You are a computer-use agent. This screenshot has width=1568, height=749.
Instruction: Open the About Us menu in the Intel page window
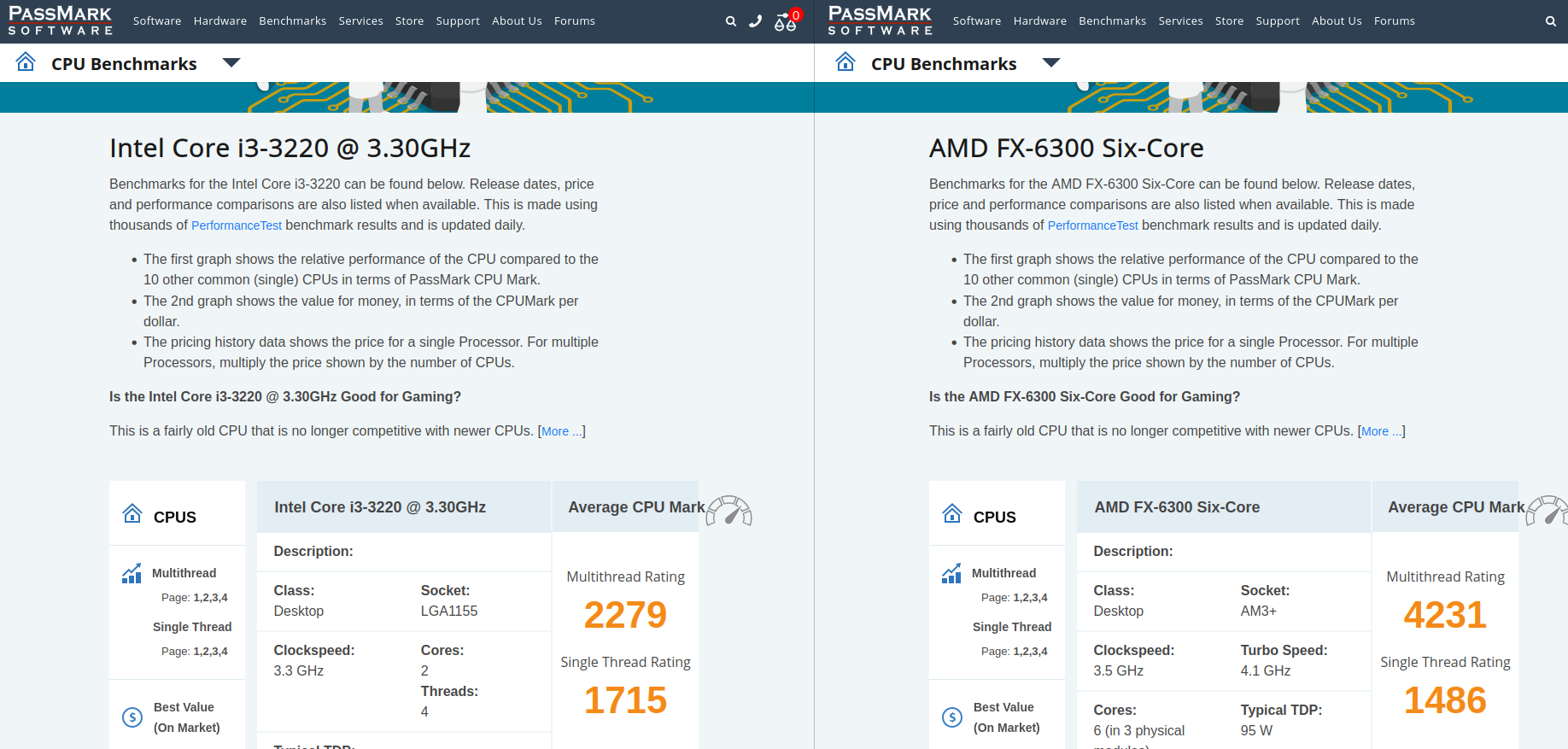(517, 21)
